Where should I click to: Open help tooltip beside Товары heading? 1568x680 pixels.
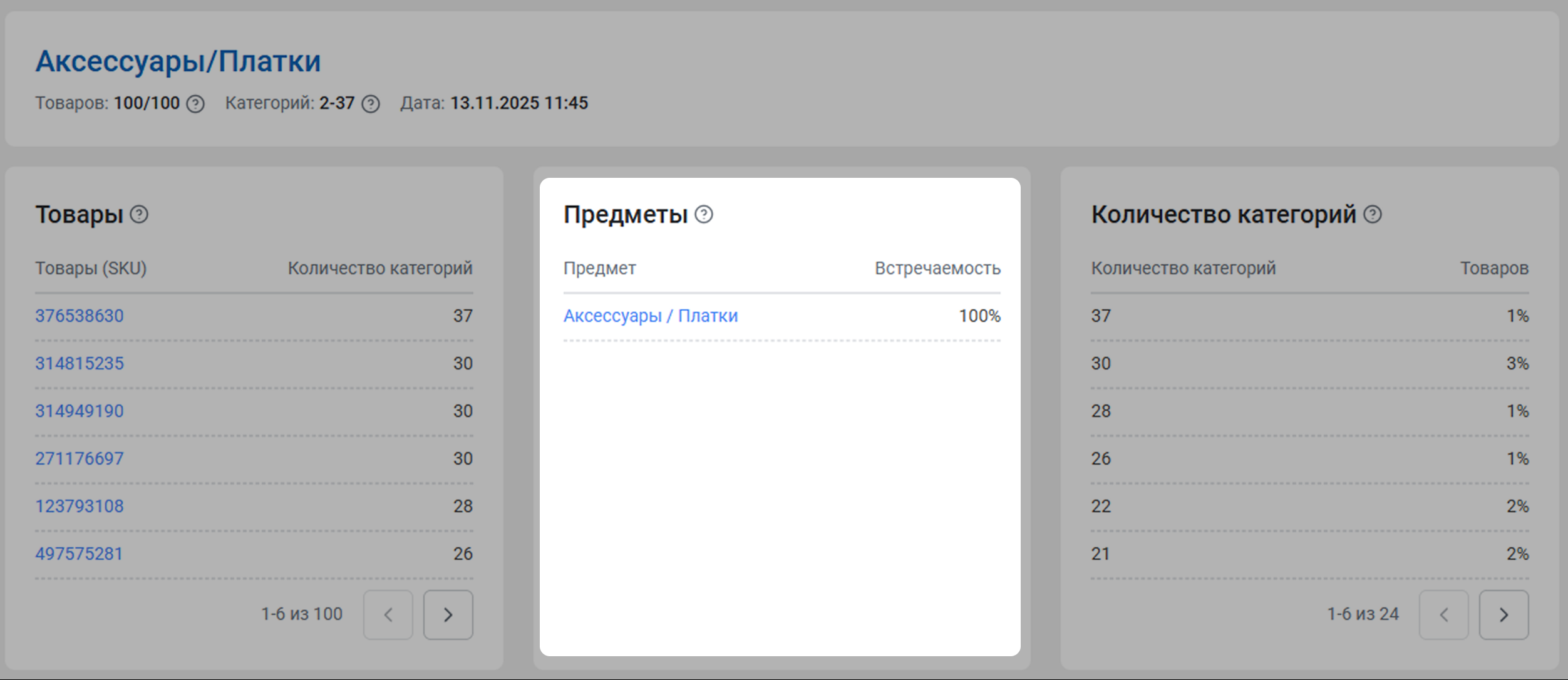139,215
